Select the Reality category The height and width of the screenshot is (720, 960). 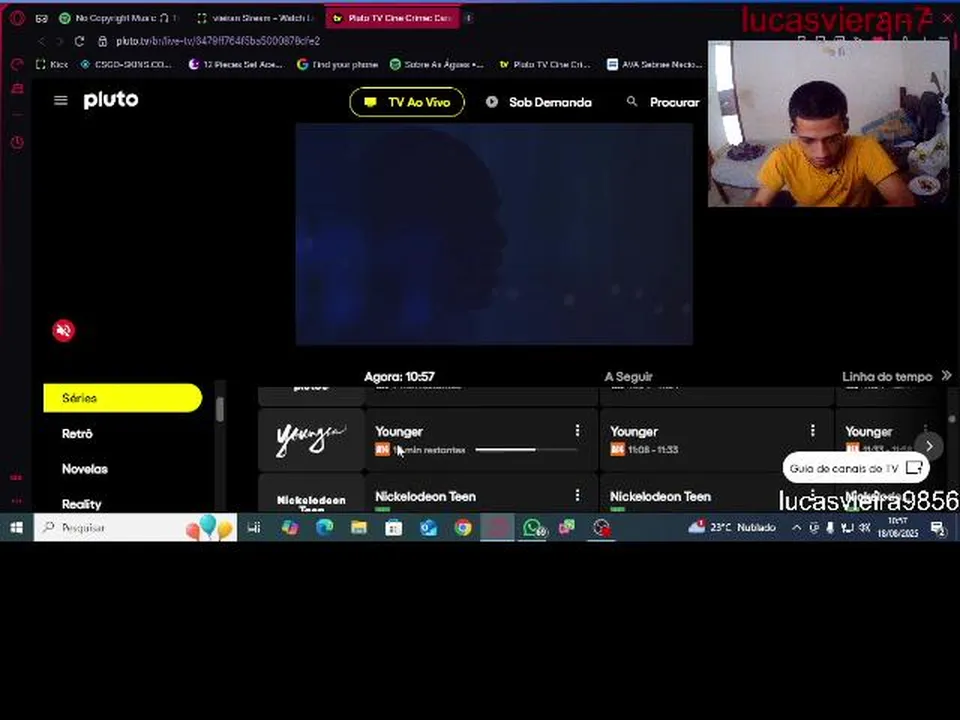(81, 504)
